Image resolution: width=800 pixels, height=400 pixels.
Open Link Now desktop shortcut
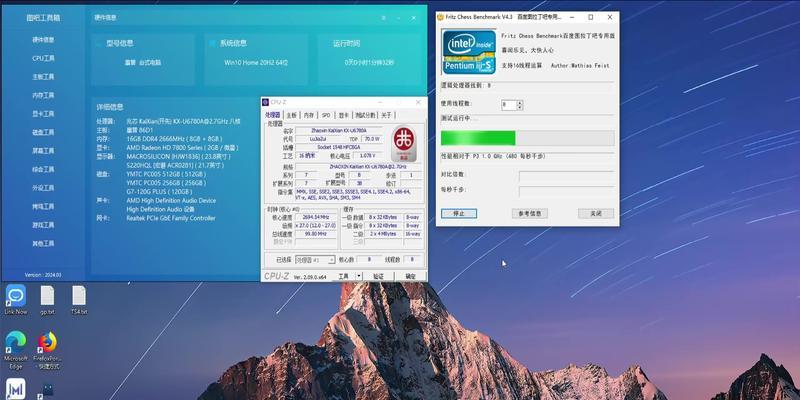coord(15,299)
